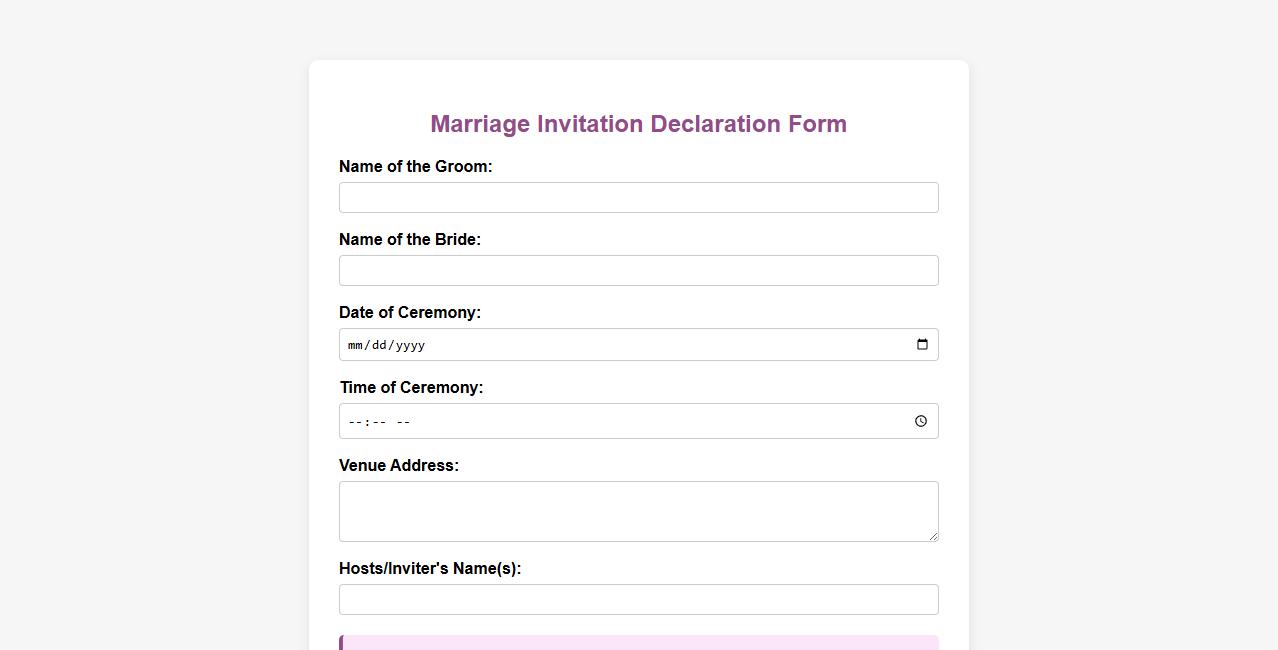
Task: Click the venue textarea resize handle
Action: coord(933,536)
